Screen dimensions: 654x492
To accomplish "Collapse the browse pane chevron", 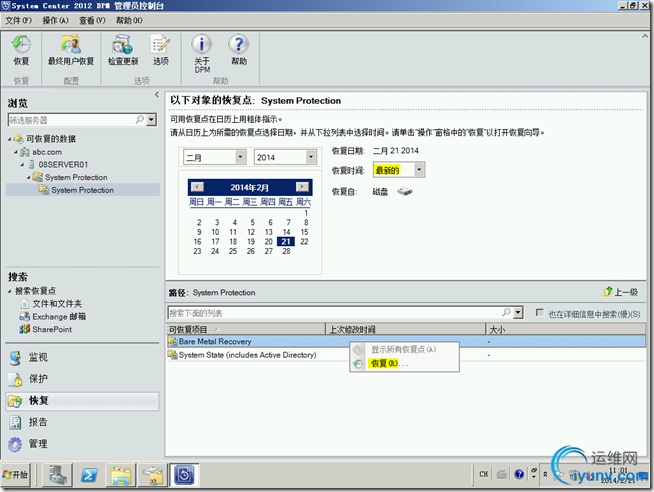I will click(157, 95).
